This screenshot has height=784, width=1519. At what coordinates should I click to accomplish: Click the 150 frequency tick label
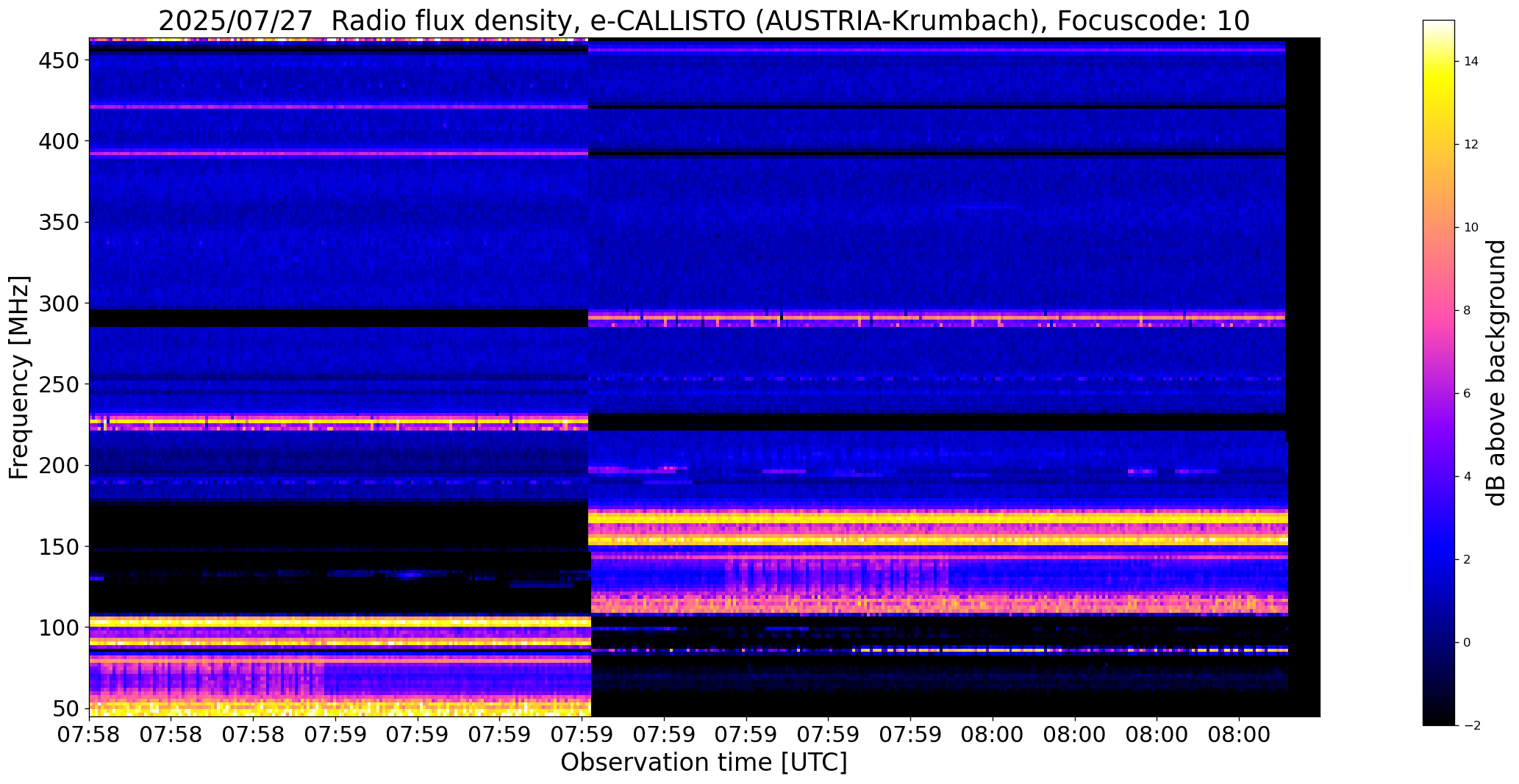pos(61,547)
